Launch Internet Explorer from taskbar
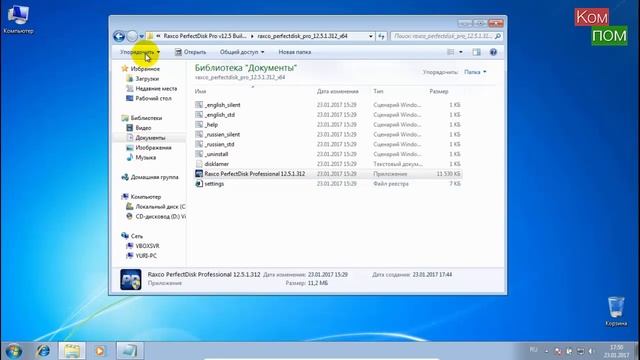The image size is (640, 360). point(43,351)
